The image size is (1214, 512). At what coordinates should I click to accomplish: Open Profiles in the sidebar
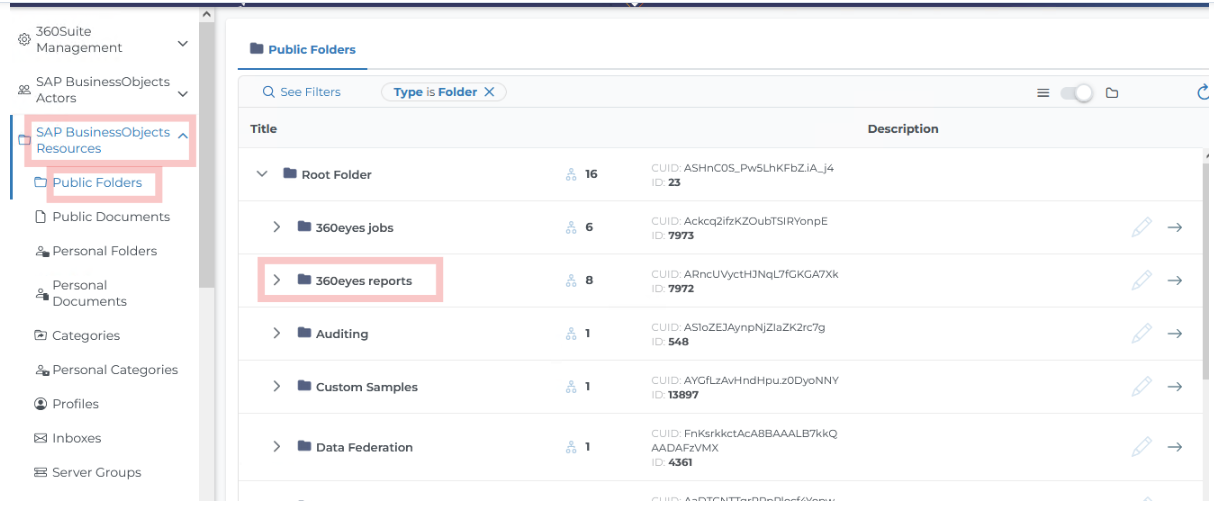pos(76,404)
